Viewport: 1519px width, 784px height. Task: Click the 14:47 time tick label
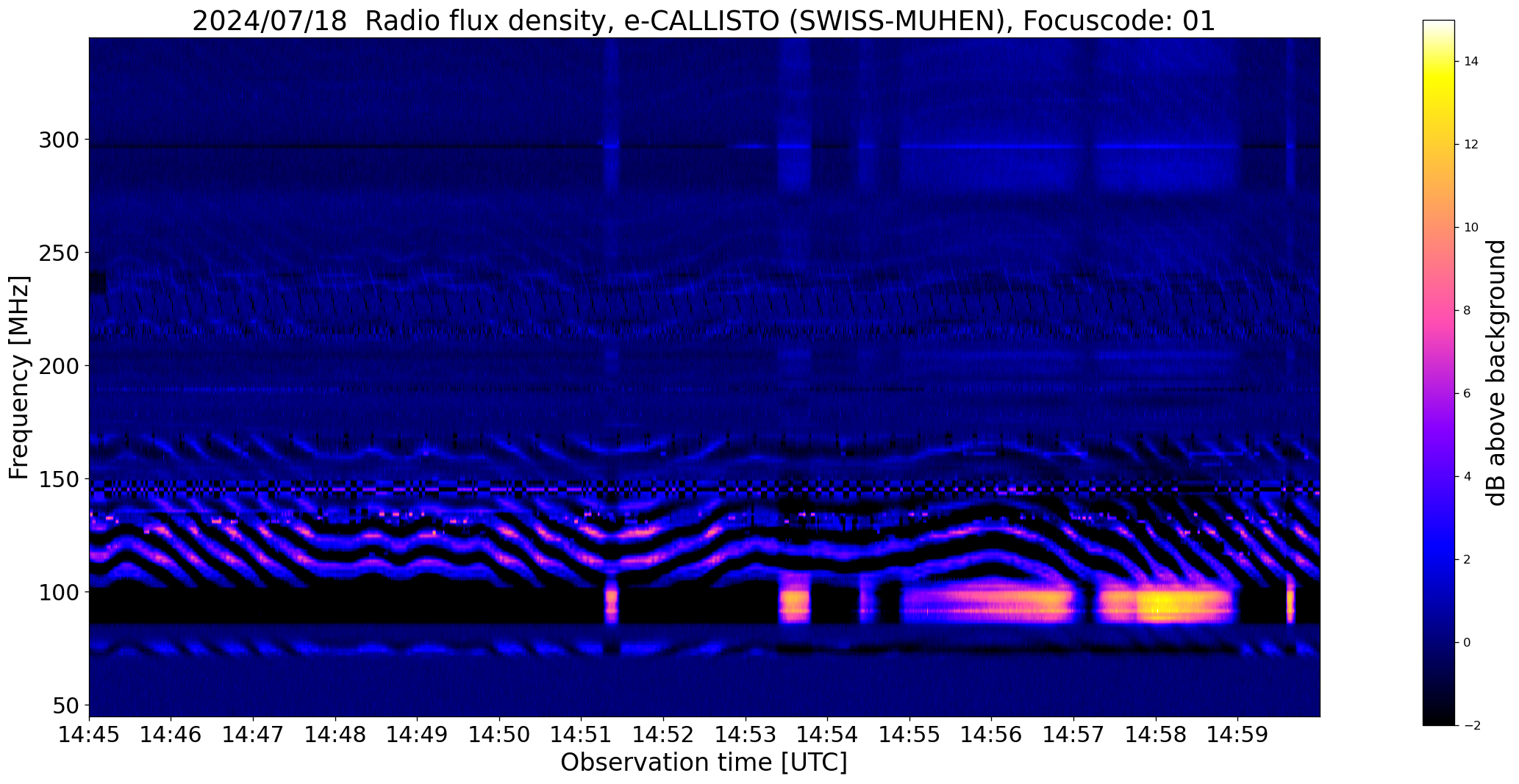point(254,734)
